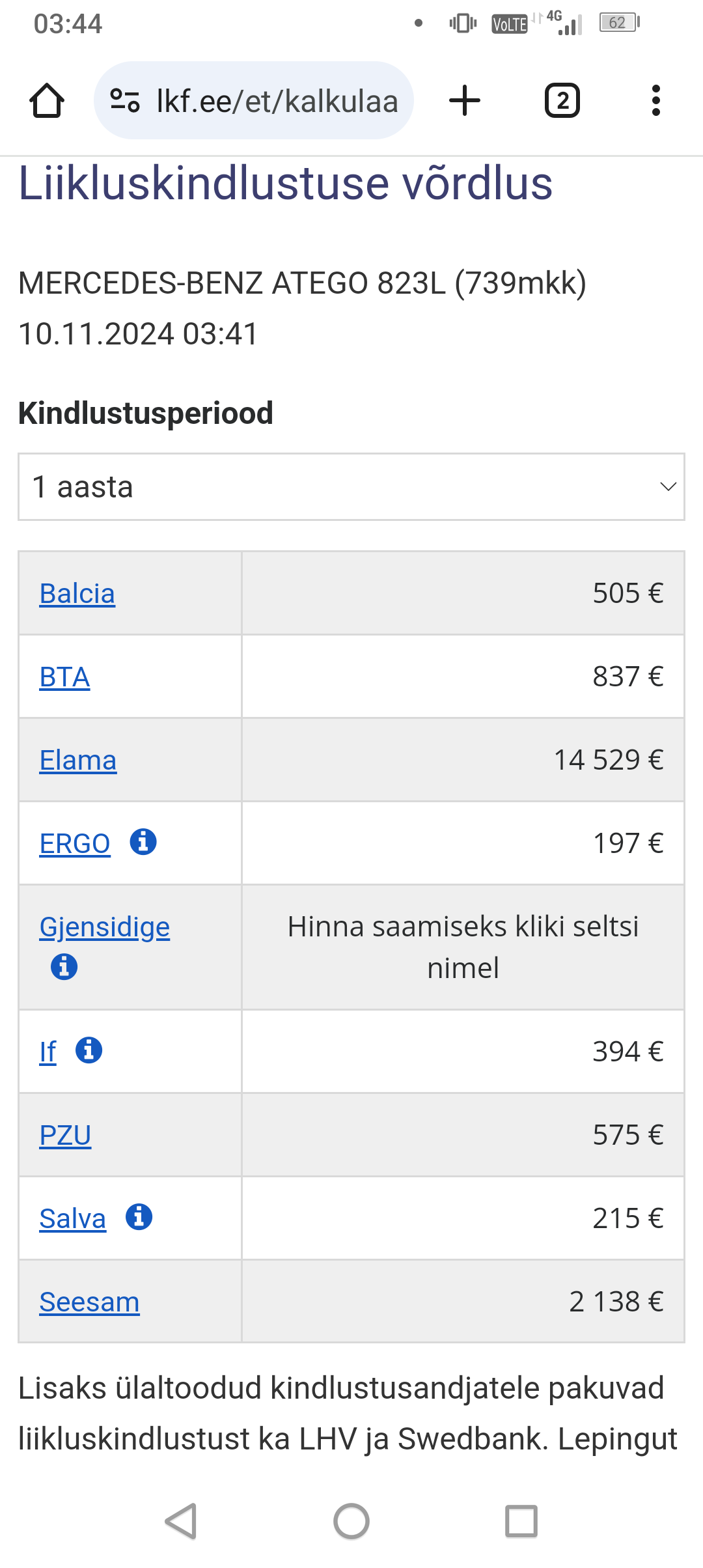703x1568 pixels.
Task: Tap the info icon next to Salva
Action: tap(139, 1217)
